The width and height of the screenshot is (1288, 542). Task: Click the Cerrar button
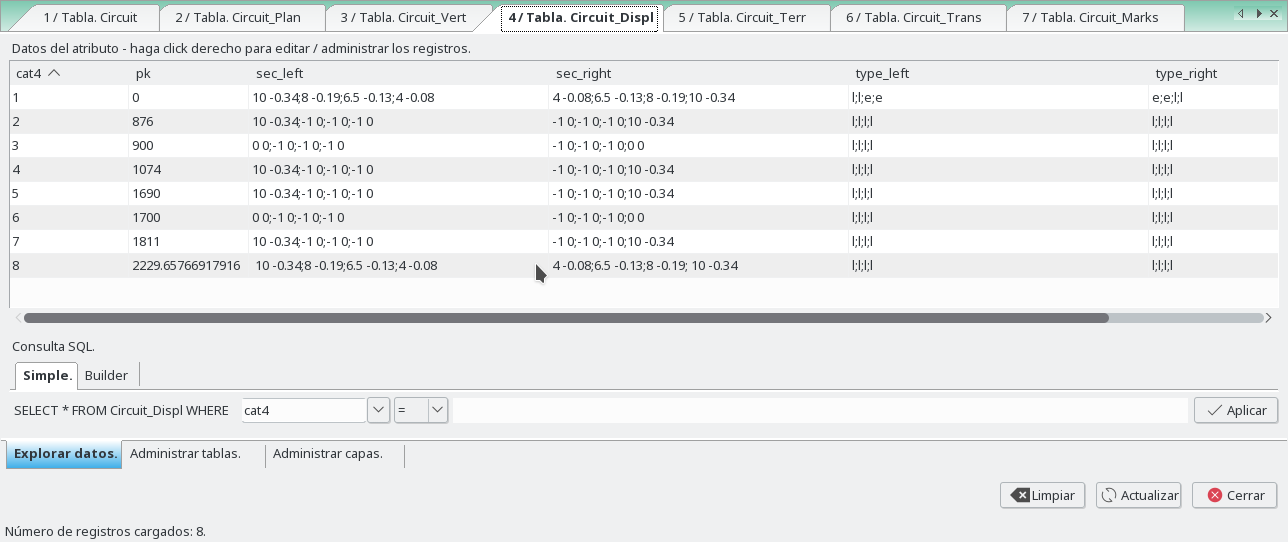click(x=1234, y=495)
